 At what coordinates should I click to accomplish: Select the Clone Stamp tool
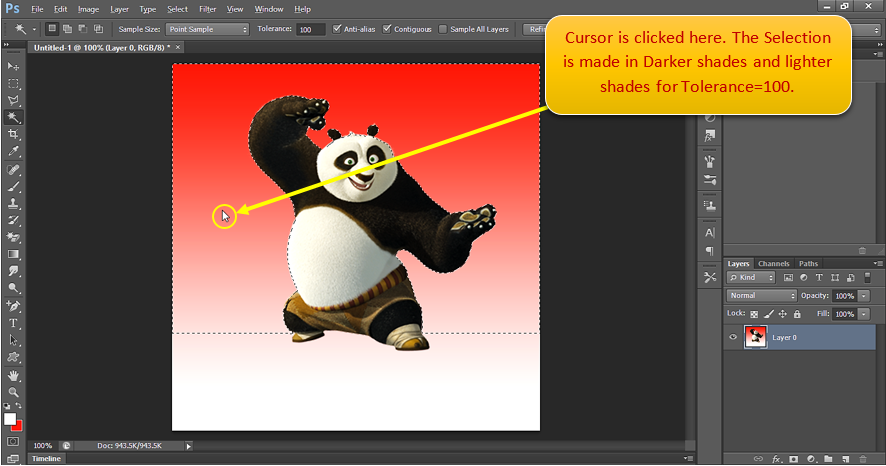coord(13,203)
